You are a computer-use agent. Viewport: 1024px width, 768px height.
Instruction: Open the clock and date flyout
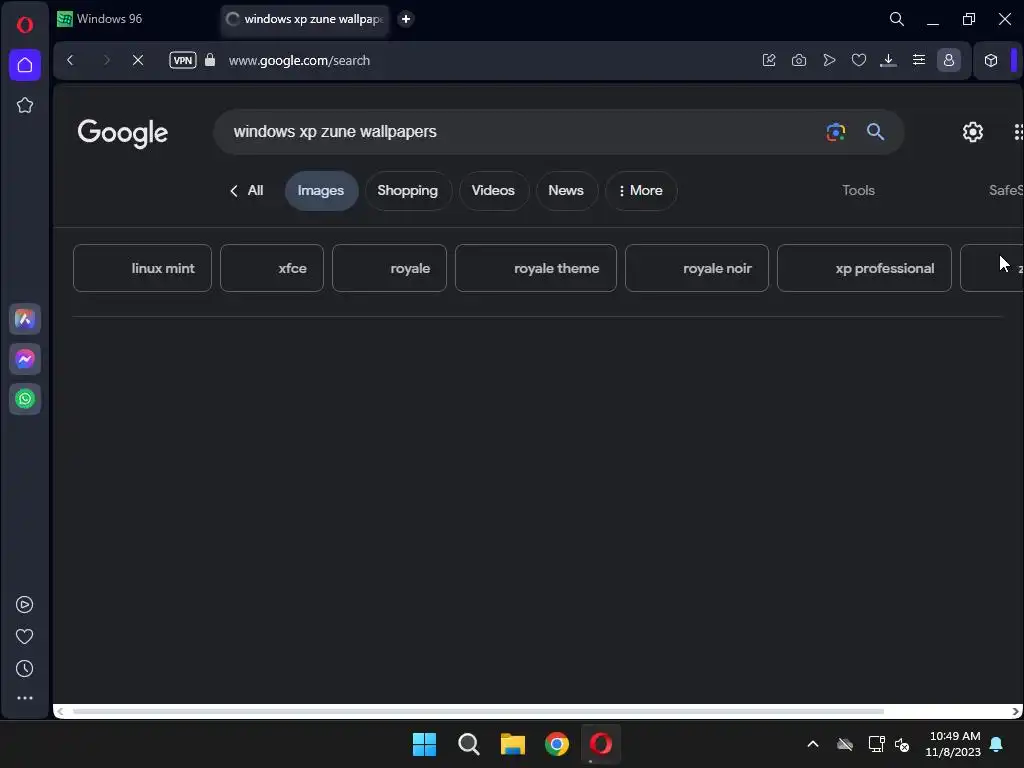tap(953, 744)
